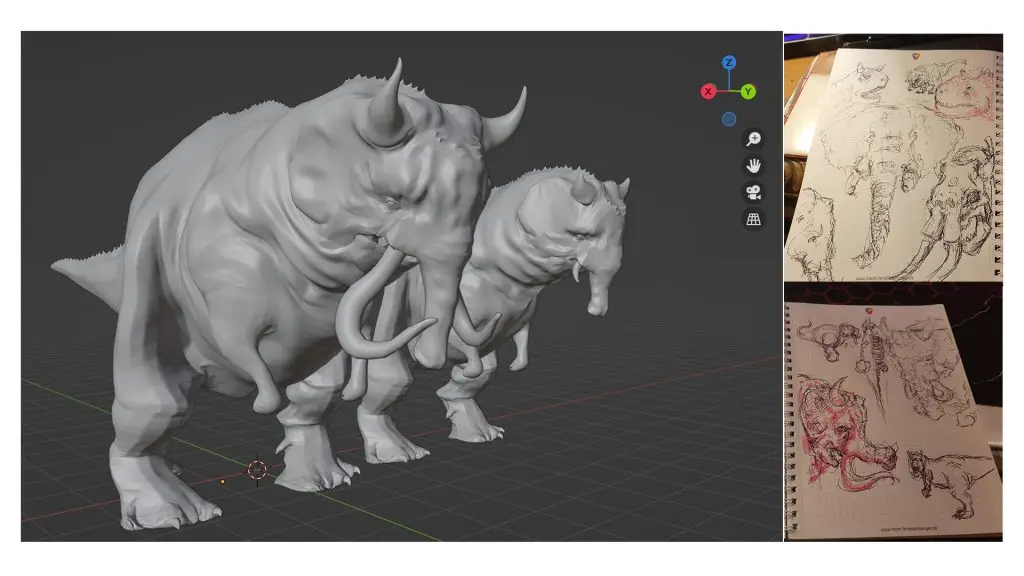Image resolution: width=1024 pixels, height=576 pixels.
Task: Toggle the camera view icon
Action: (x=753, y=192)
